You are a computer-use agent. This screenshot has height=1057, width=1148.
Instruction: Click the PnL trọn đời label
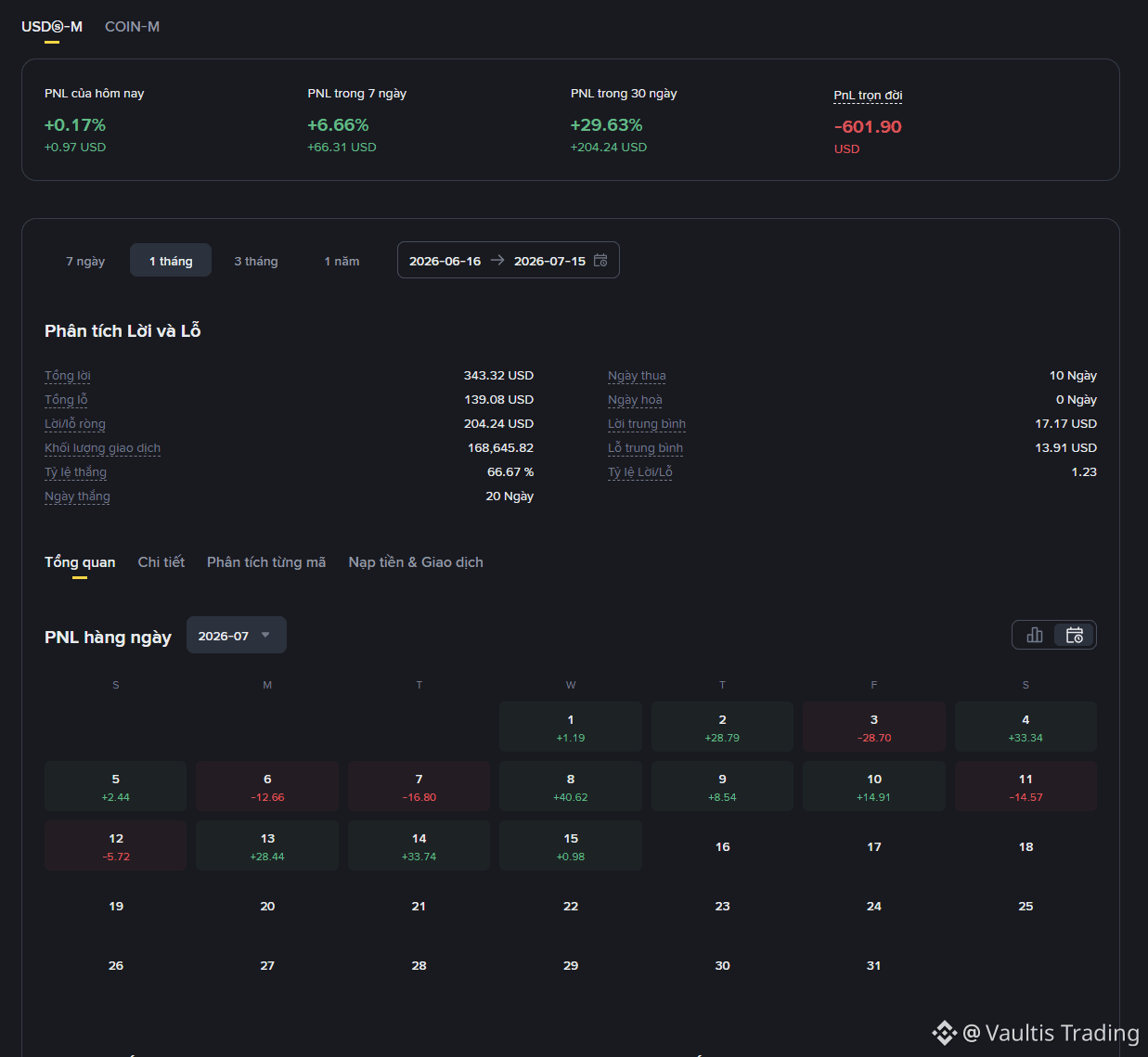coord(868,96)
